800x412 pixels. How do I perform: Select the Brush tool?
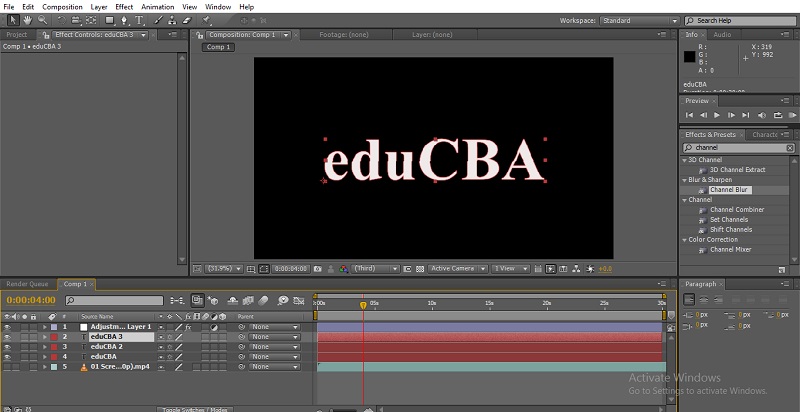[158, 20]
